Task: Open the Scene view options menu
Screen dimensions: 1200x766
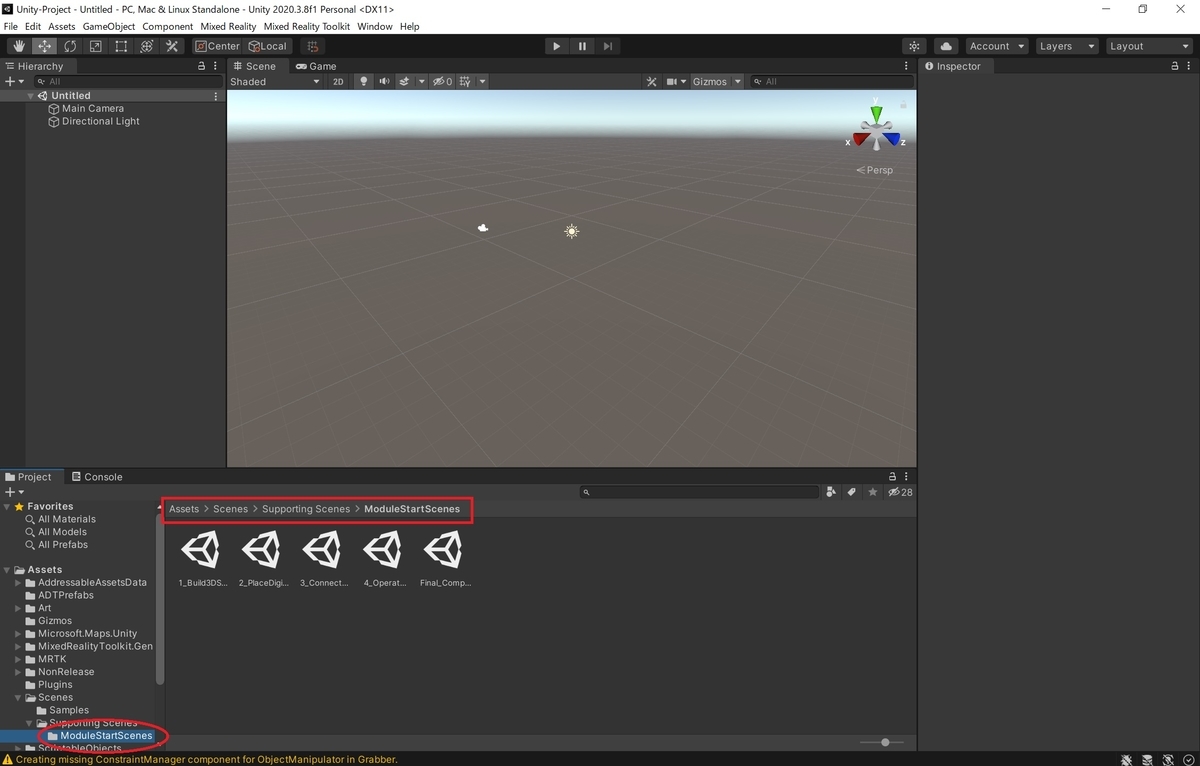Action: [x=907, y=66]
